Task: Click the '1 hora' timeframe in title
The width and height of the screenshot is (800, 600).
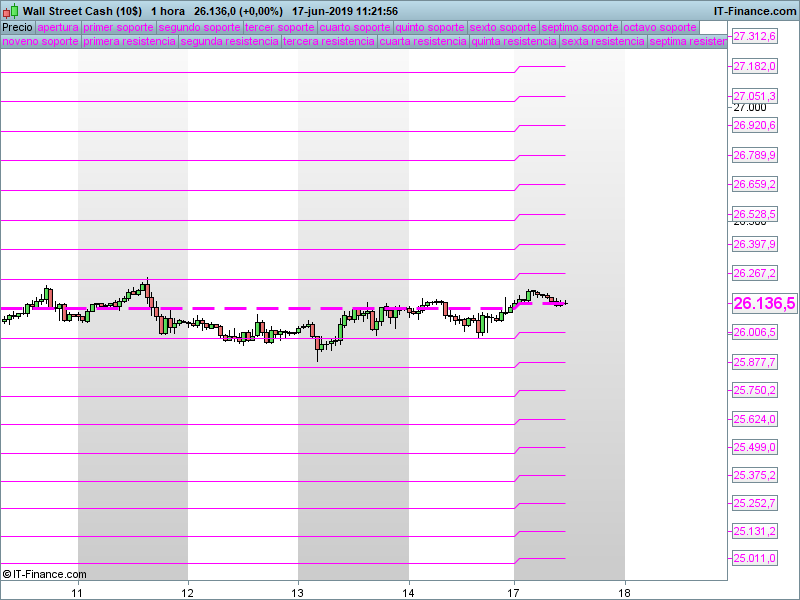Action: click(x=168, y=11)
